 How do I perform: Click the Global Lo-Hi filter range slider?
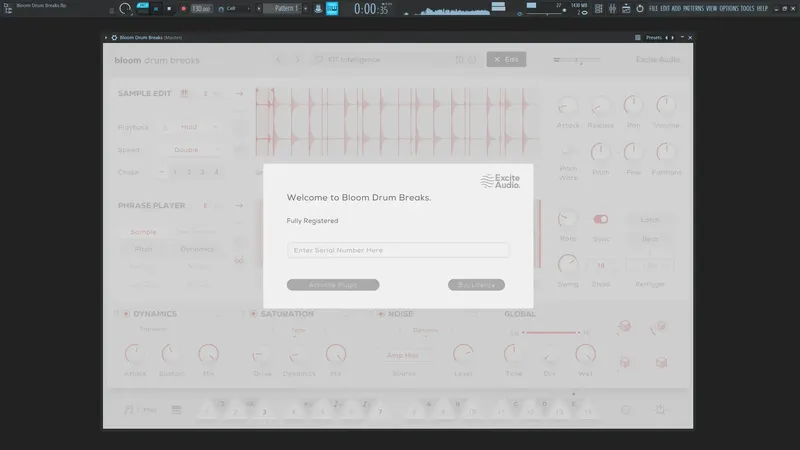[551, 333]
